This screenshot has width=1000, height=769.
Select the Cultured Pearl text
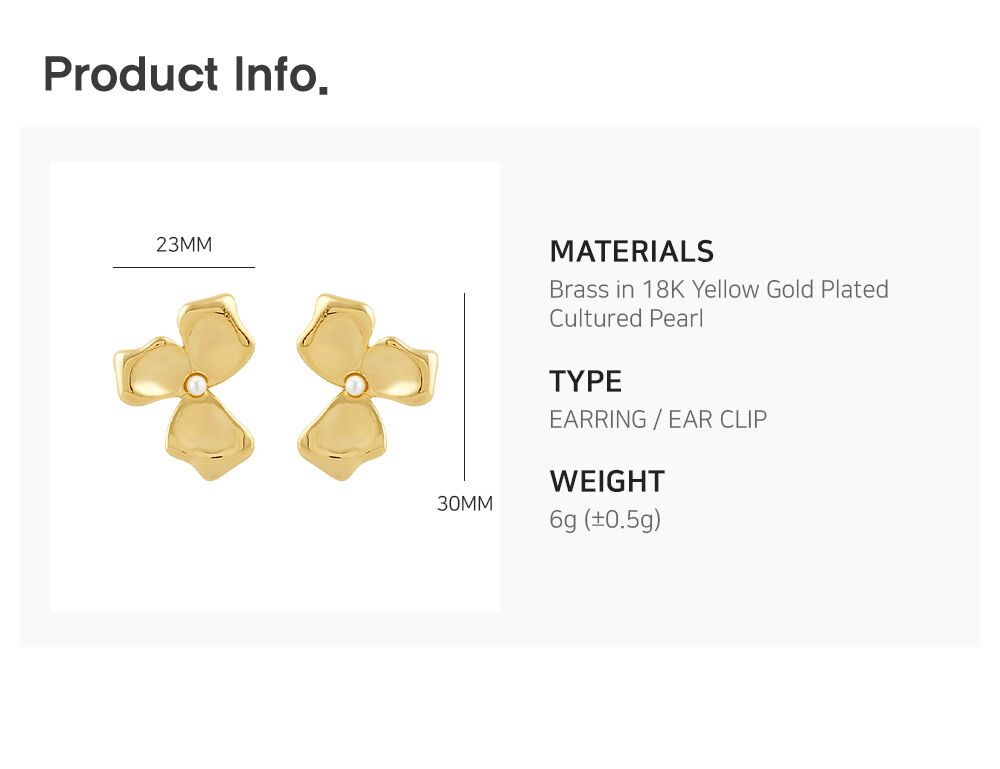[x=626, y=318]
